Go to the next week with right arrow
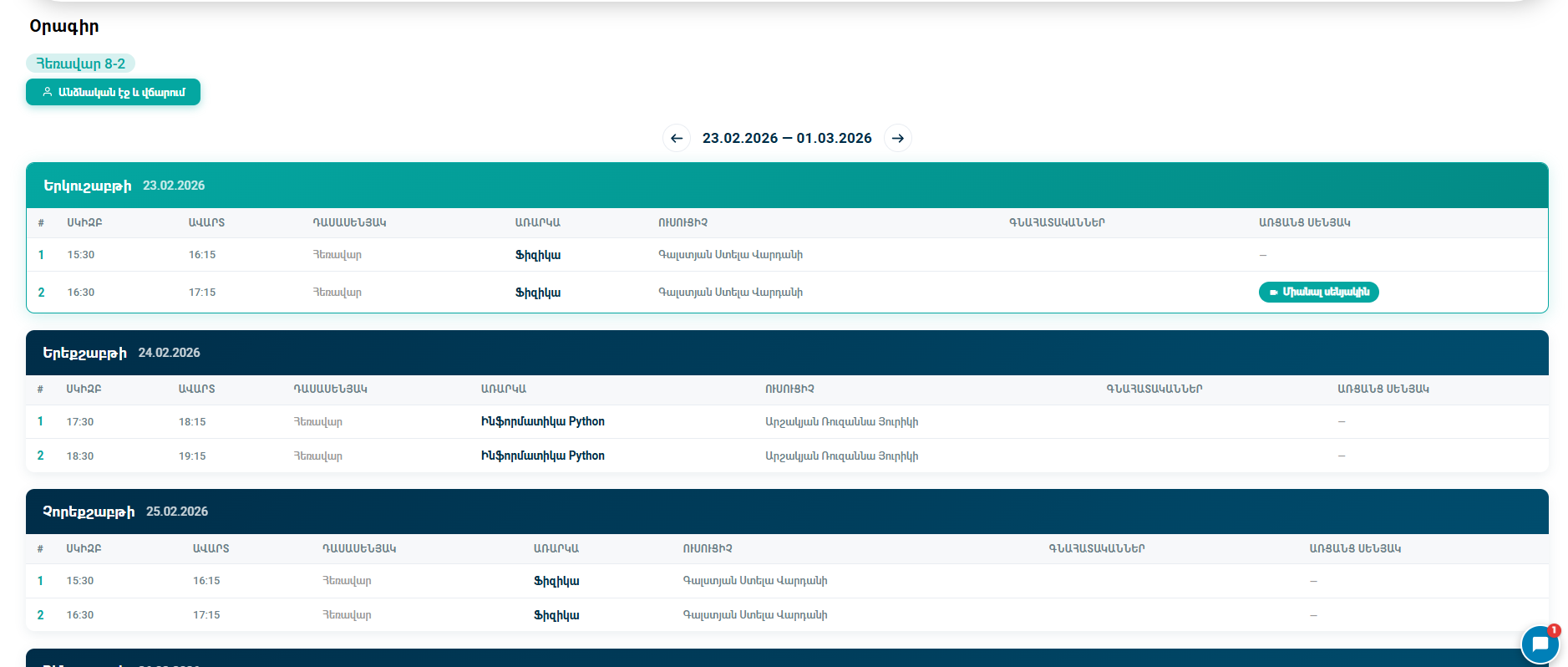1568x667 pixels. click(x=898, y=138)
